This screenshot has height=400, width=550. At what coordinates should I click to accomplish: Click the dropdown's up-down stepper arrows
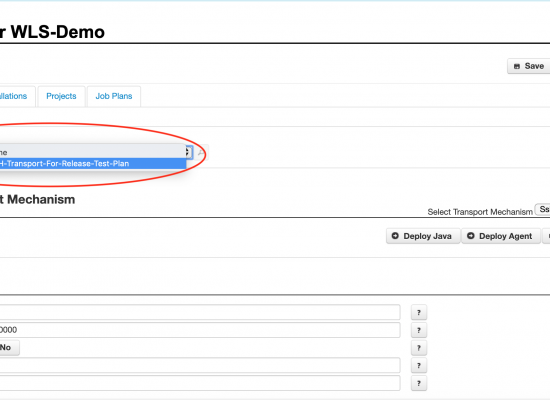[188, 152]
